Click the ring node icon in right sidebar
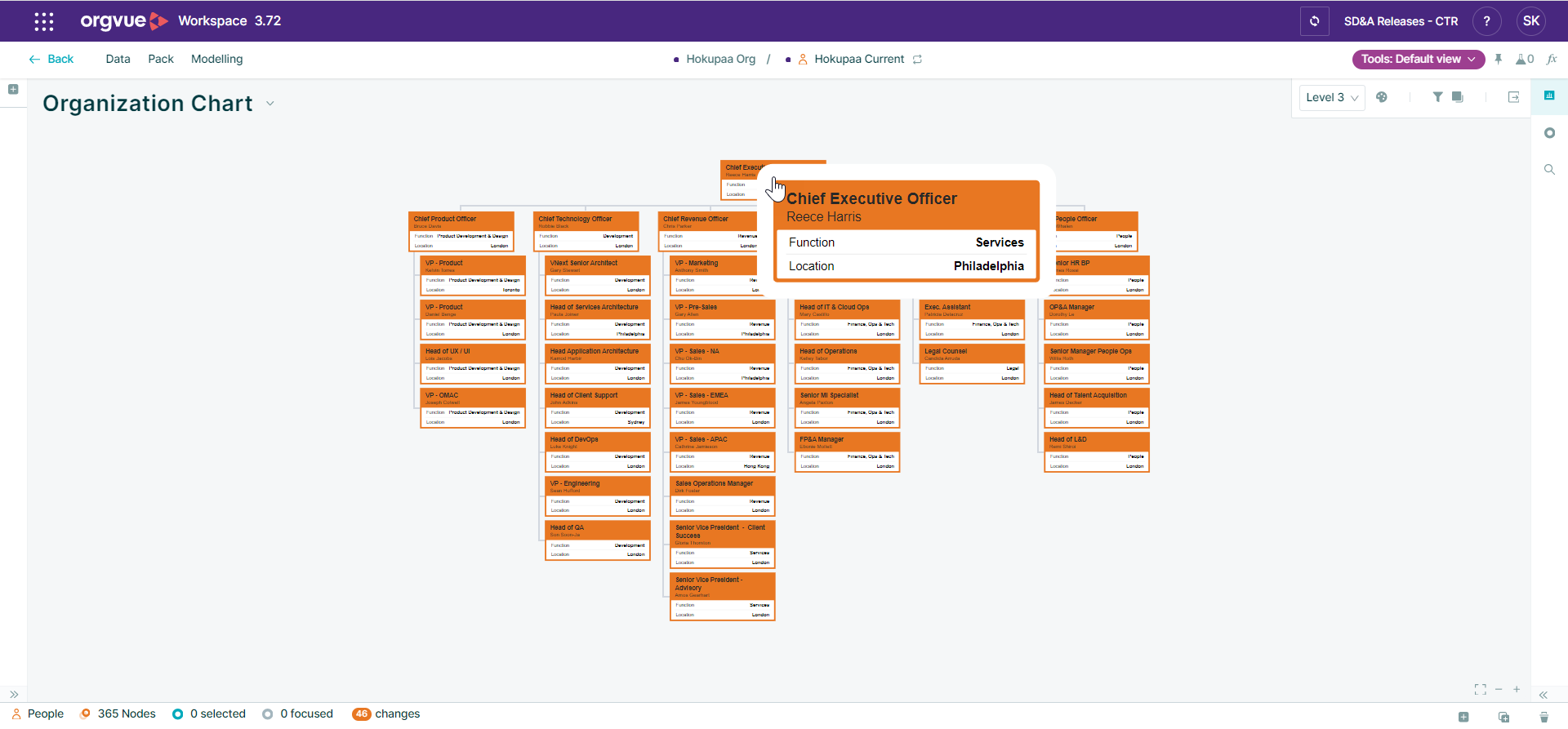The width and height of the screenshot is (1568, 729). [x=1549, y=133]
